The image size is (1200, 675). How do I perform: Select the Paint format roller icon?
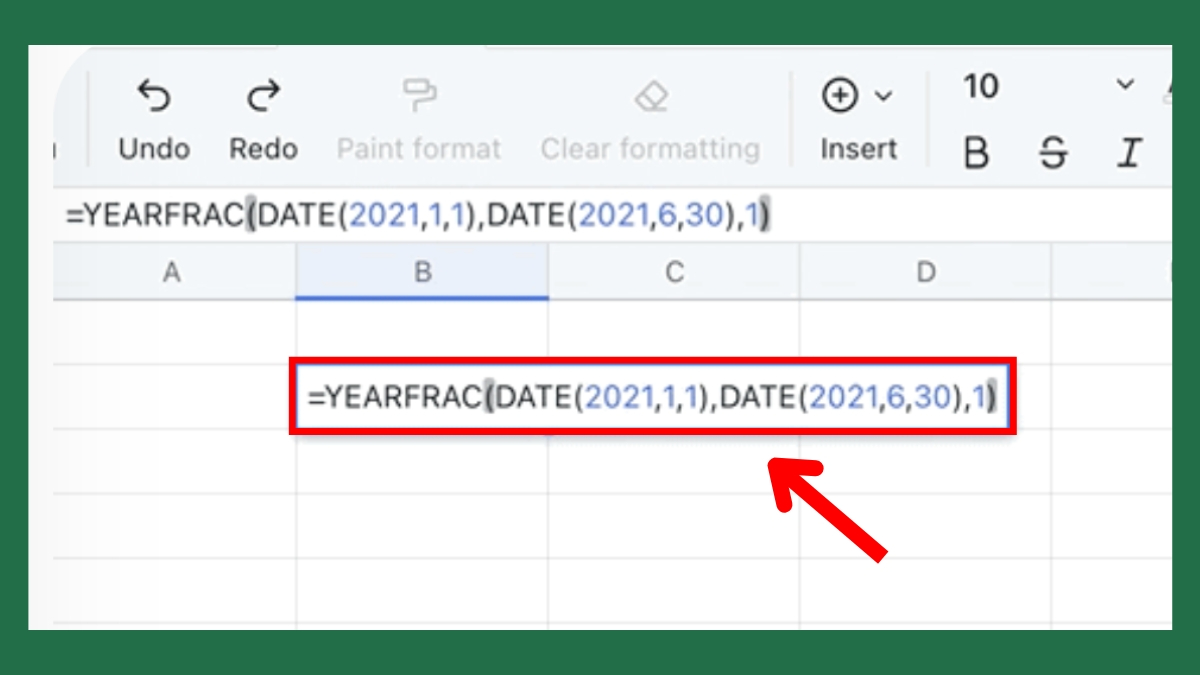coord(418,96)
